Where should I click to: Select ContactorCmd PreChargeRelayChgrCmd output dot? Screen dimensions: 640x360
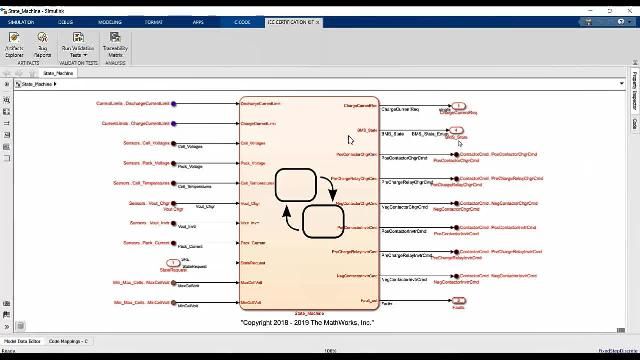point(456,179)
